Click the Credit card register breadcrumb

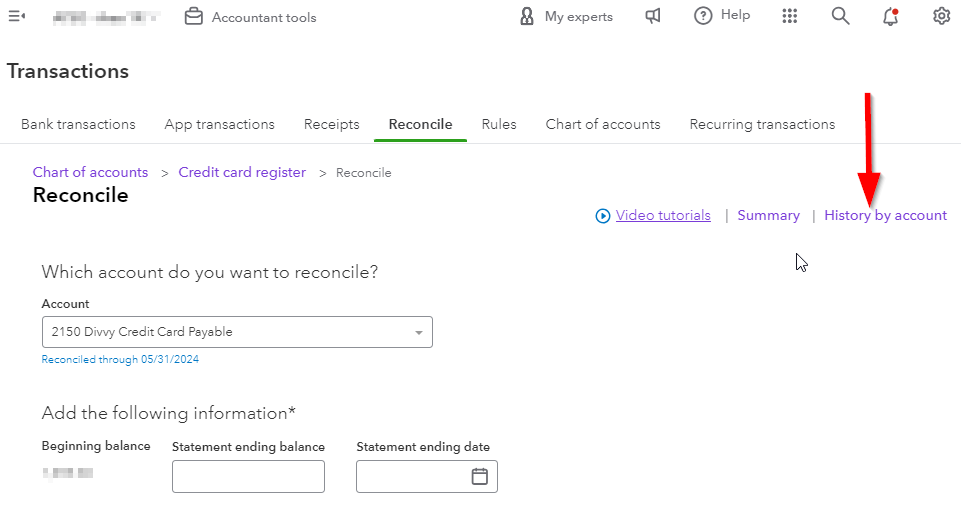coord(242,172)
